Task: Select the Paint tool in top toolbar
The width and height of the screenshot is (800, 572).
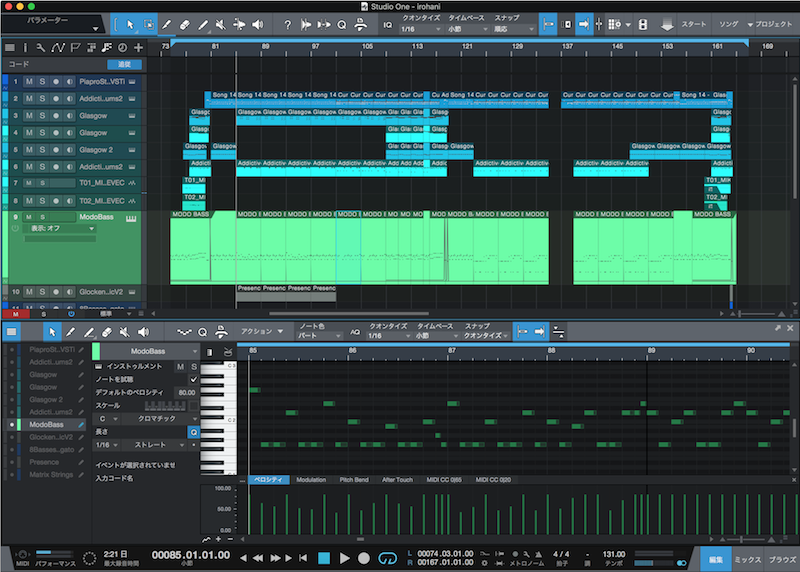Action: [203, 24]
